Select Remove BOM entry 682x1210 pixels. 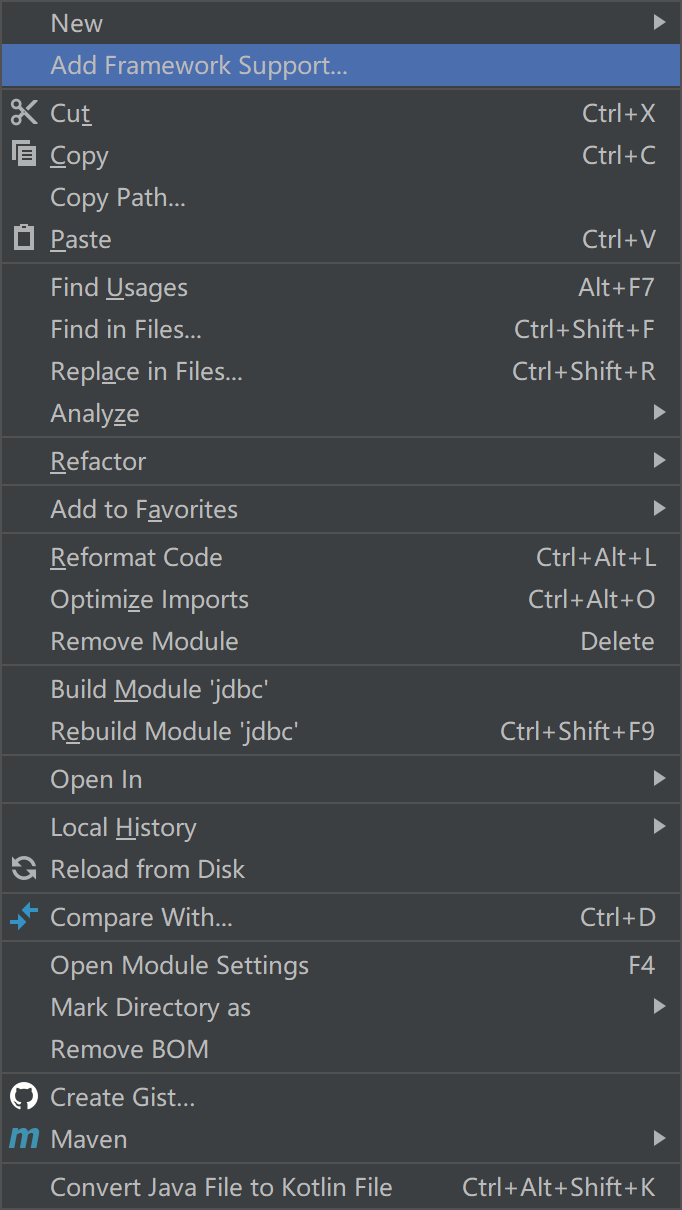click(341, 1049)
